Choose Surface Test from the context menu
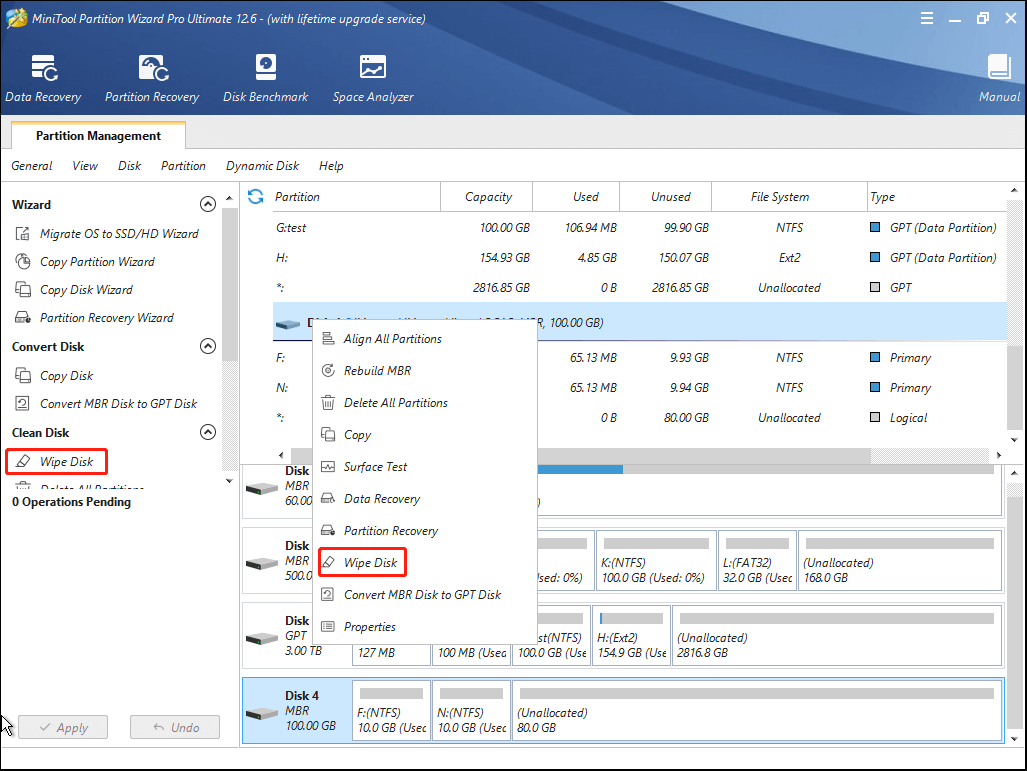 click(424, 467)
